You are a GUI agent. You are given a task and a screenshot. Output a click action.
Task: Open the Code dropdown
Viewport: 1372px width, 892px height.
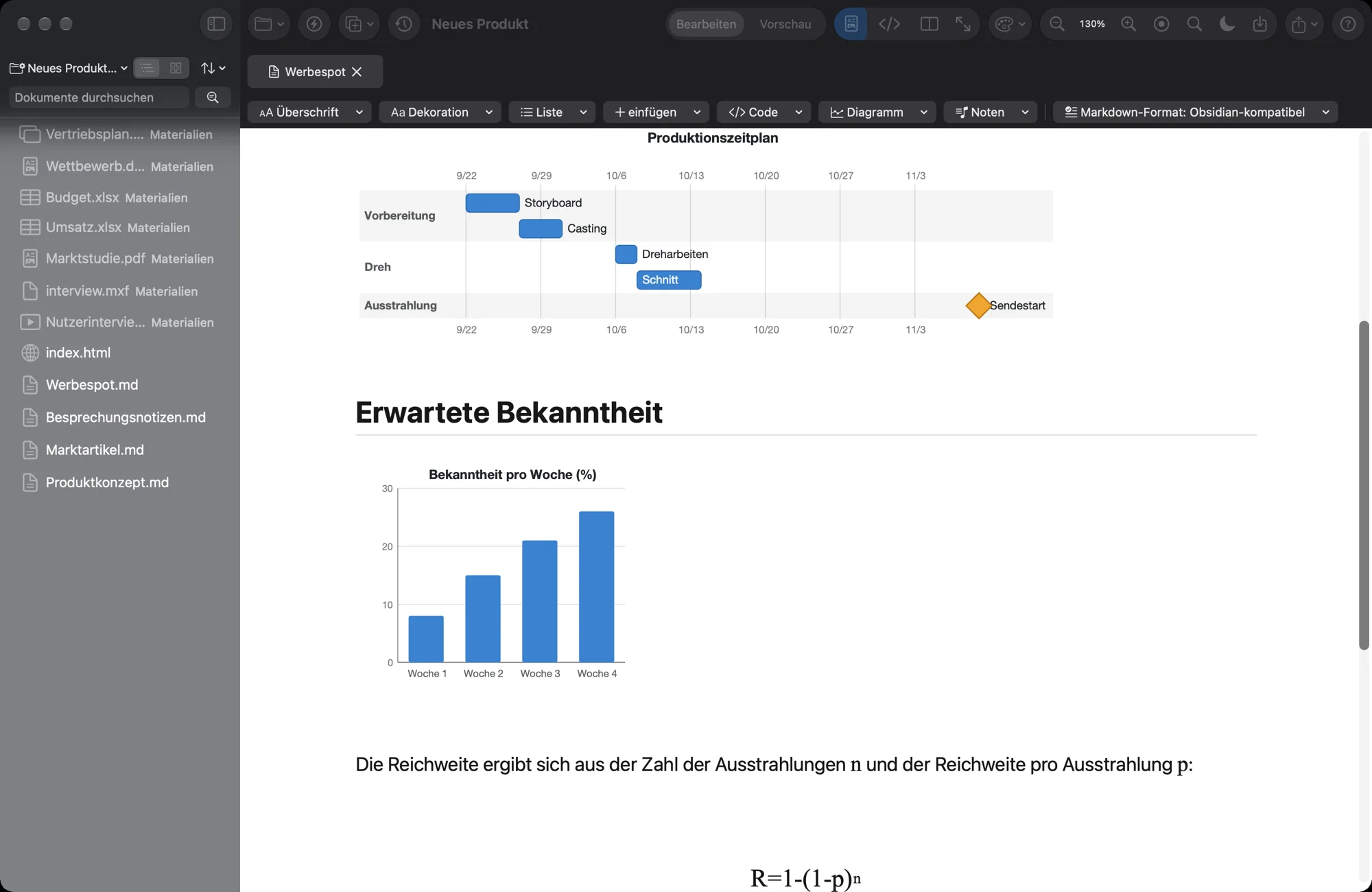[x=764, y=112]
